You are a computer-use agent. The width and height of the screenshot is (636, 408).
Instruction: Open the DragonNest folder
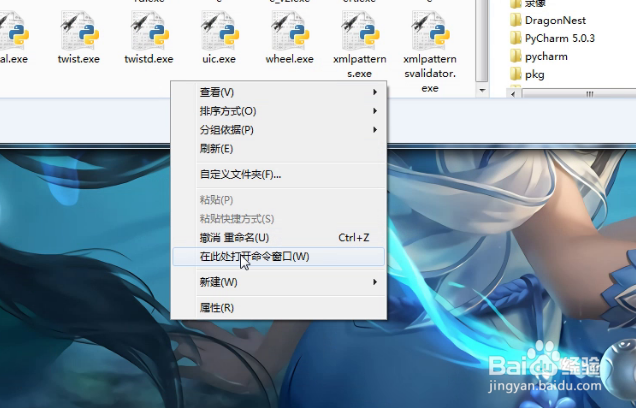pos(548,20)
